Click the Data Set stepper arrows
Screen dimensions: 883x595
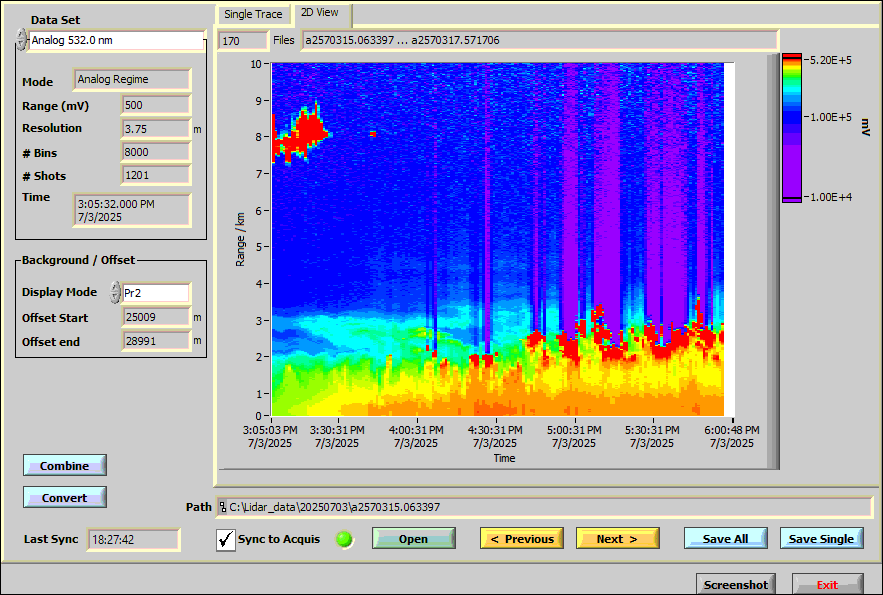pos(22,41)
